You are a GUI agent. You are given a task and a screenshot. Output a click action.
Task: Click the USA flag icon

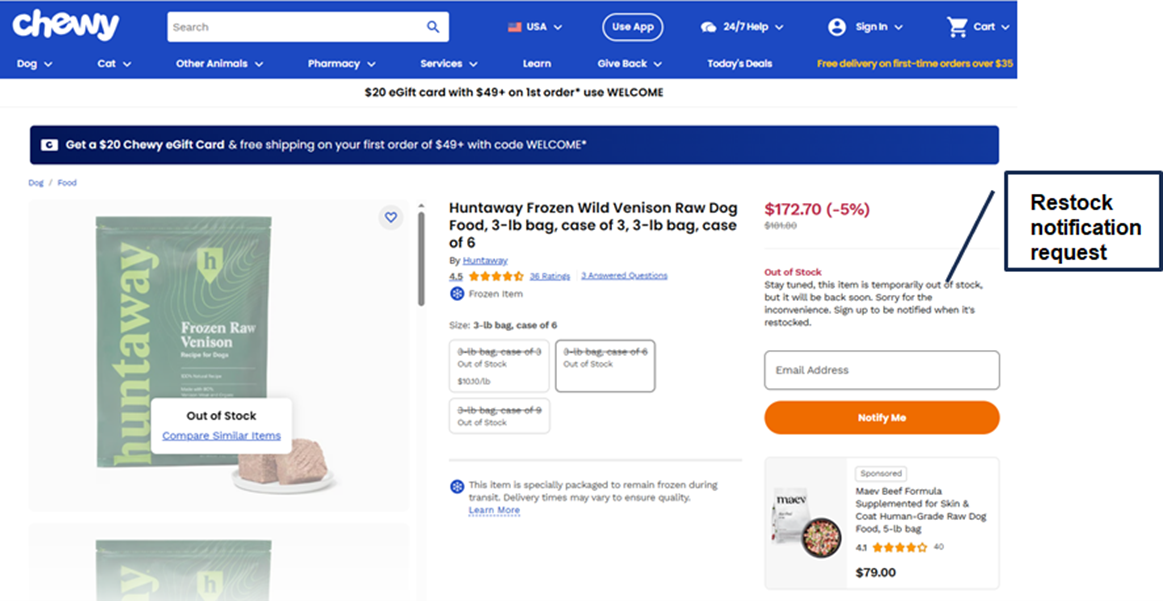click(515, 27)
